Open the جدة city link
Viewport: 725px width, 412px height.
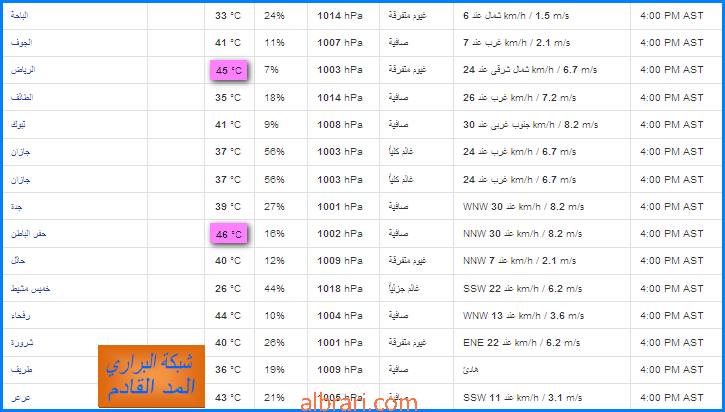pyautogui.click(x=17, y=206)
